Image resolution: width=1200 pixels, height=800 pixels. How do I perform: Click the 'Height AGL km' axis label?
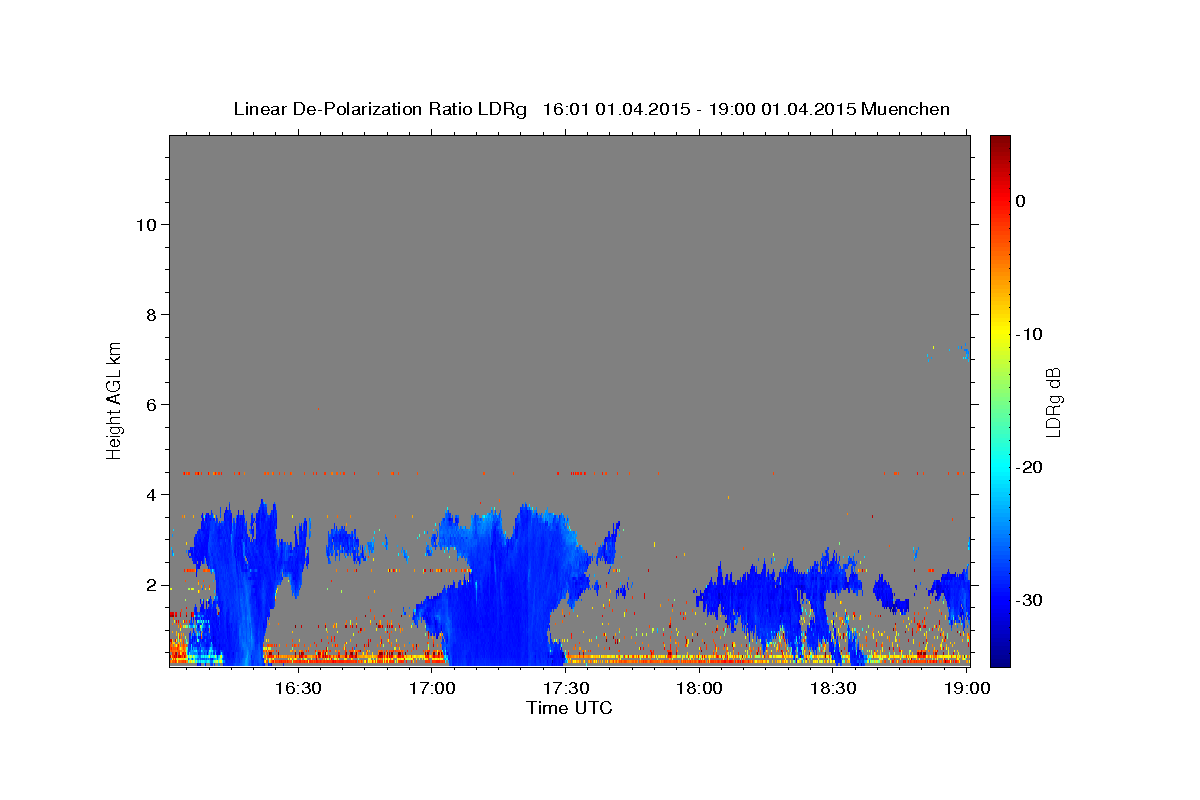[x=114, y=401]
